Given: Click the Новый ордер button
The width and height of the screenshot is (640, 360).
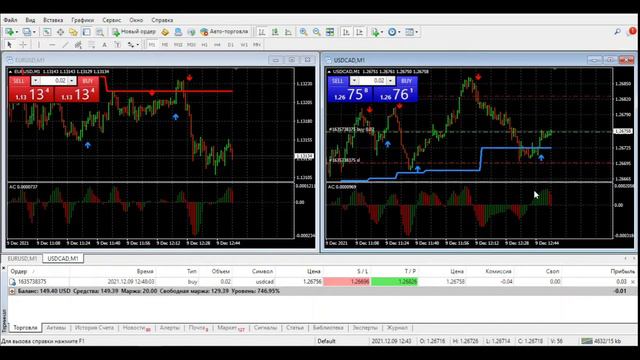Looking at the screenshot, I should [134, 32].
